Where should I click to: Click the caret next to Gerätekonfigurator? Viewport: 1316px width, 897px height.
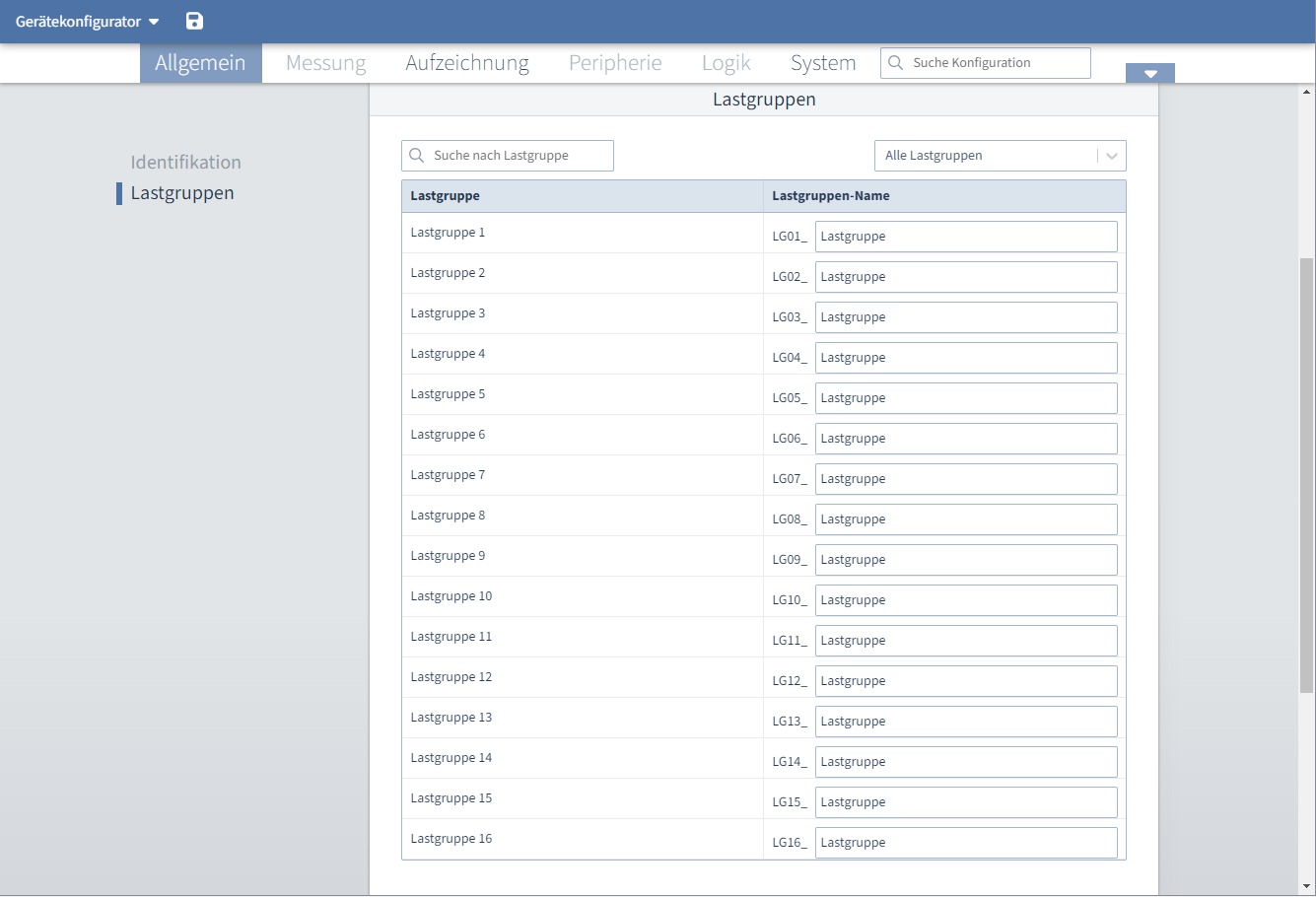coord(154,21)
